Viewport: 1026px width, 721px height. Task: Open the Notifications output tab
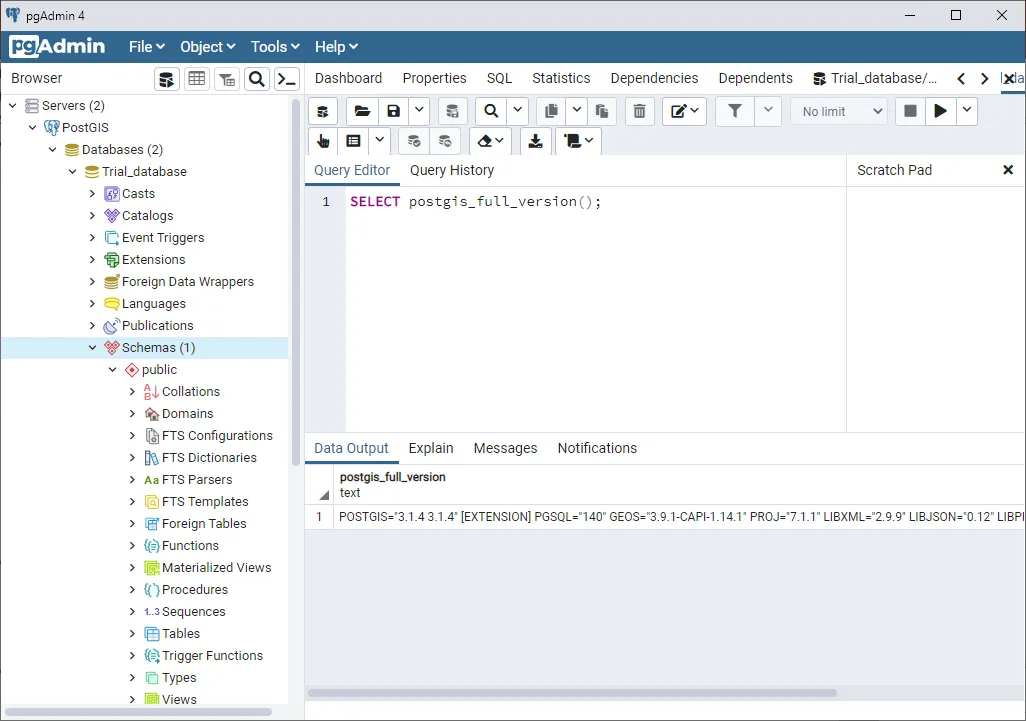597,449
